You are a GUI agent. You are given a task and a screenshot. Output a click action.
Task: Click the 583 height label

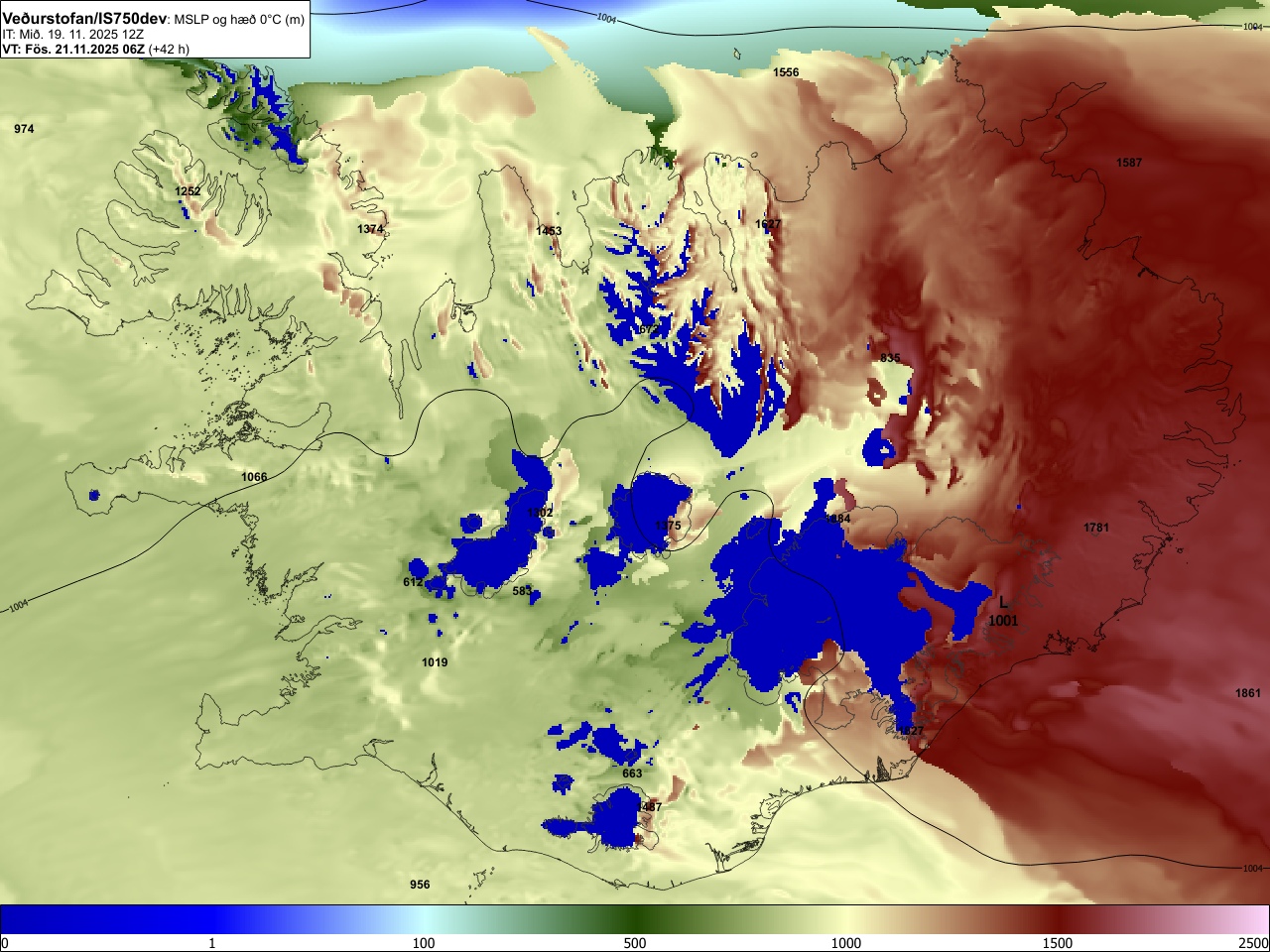click(522, 591)
